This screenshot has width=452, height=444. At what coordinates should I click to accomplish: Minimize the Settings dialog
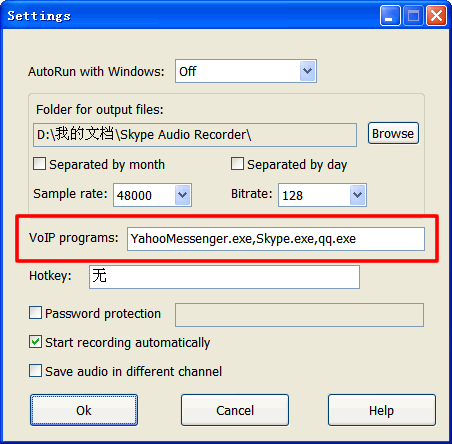pyautogui.click(x=390, y=16)
